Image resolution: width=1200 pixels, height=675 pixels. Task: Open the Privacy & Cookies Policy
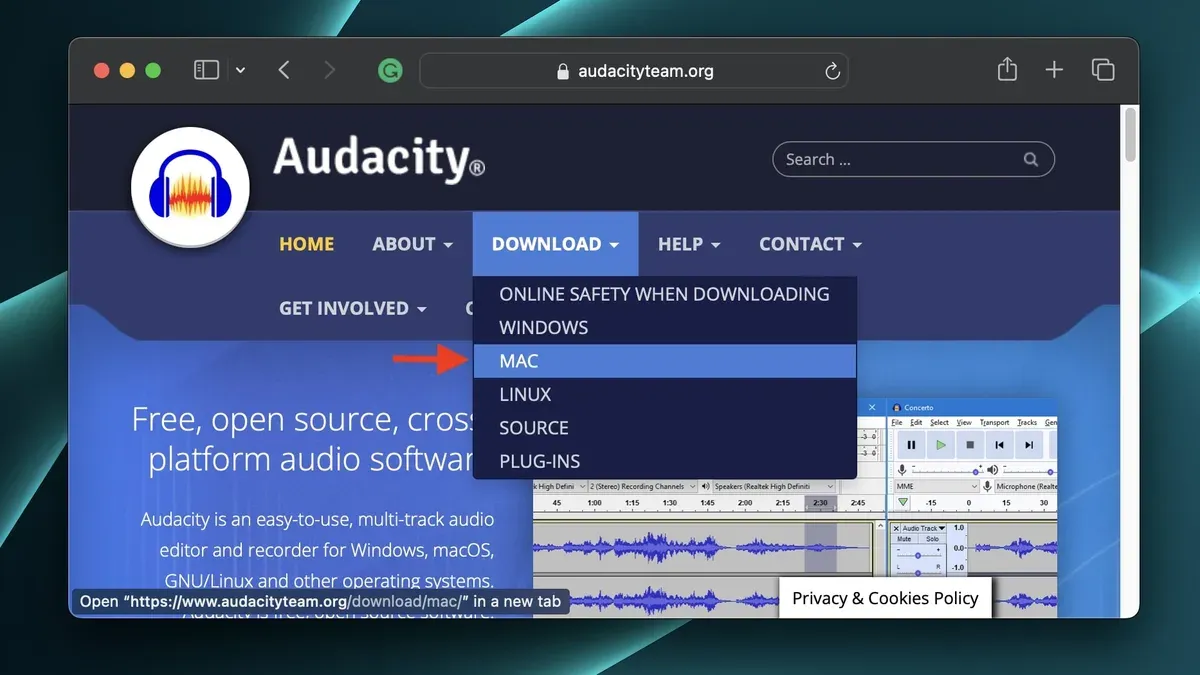(885, 598)
